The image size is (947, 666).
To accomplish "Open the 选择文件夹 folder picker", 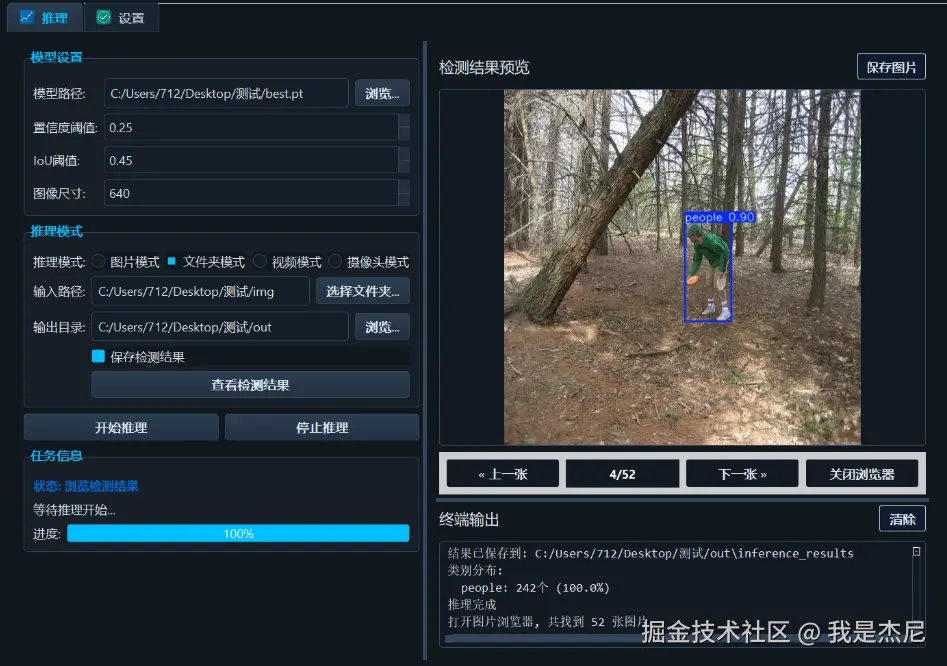I will point(362,291).
